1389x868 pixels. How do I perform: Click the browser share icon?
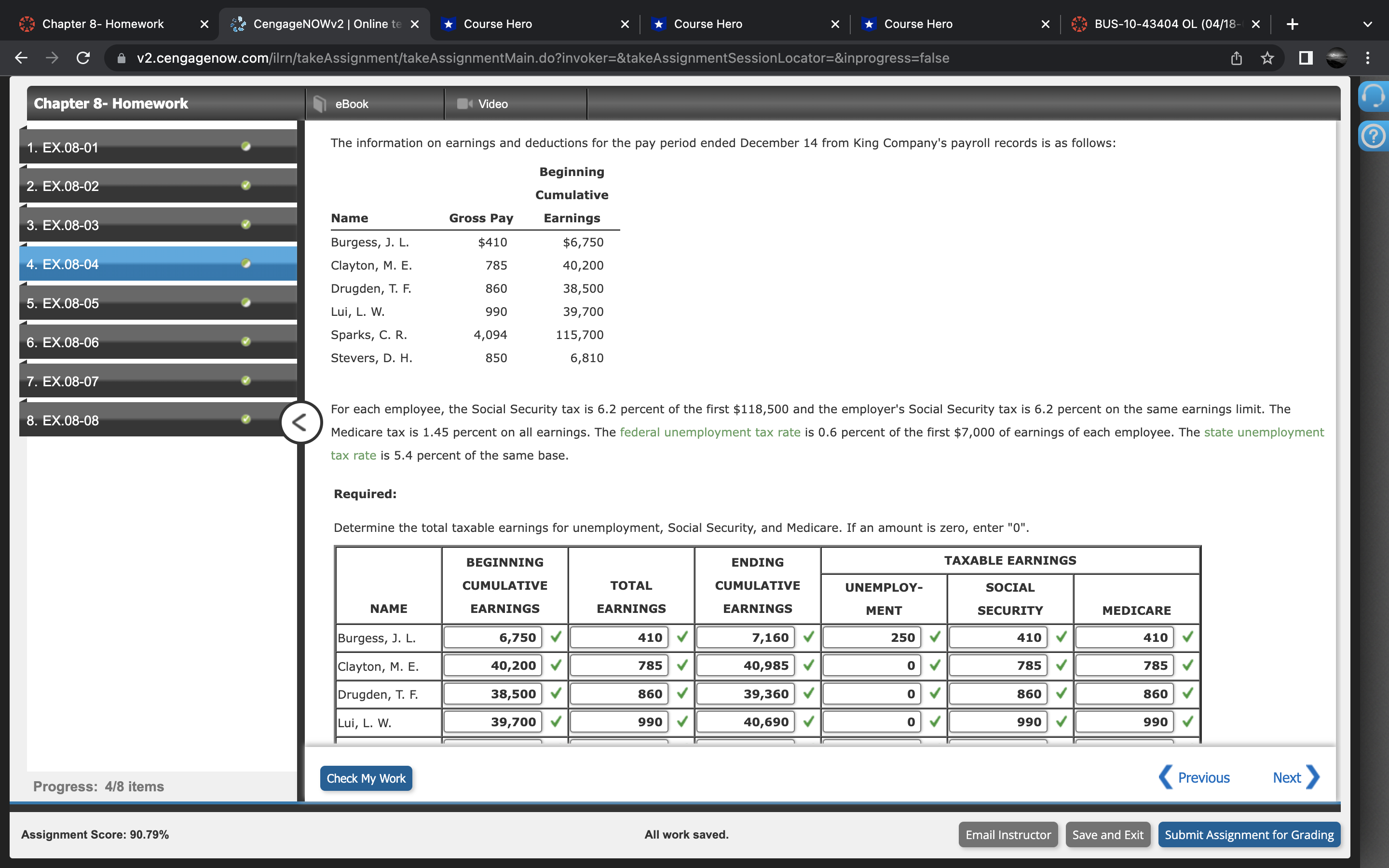coord(1236,58)
